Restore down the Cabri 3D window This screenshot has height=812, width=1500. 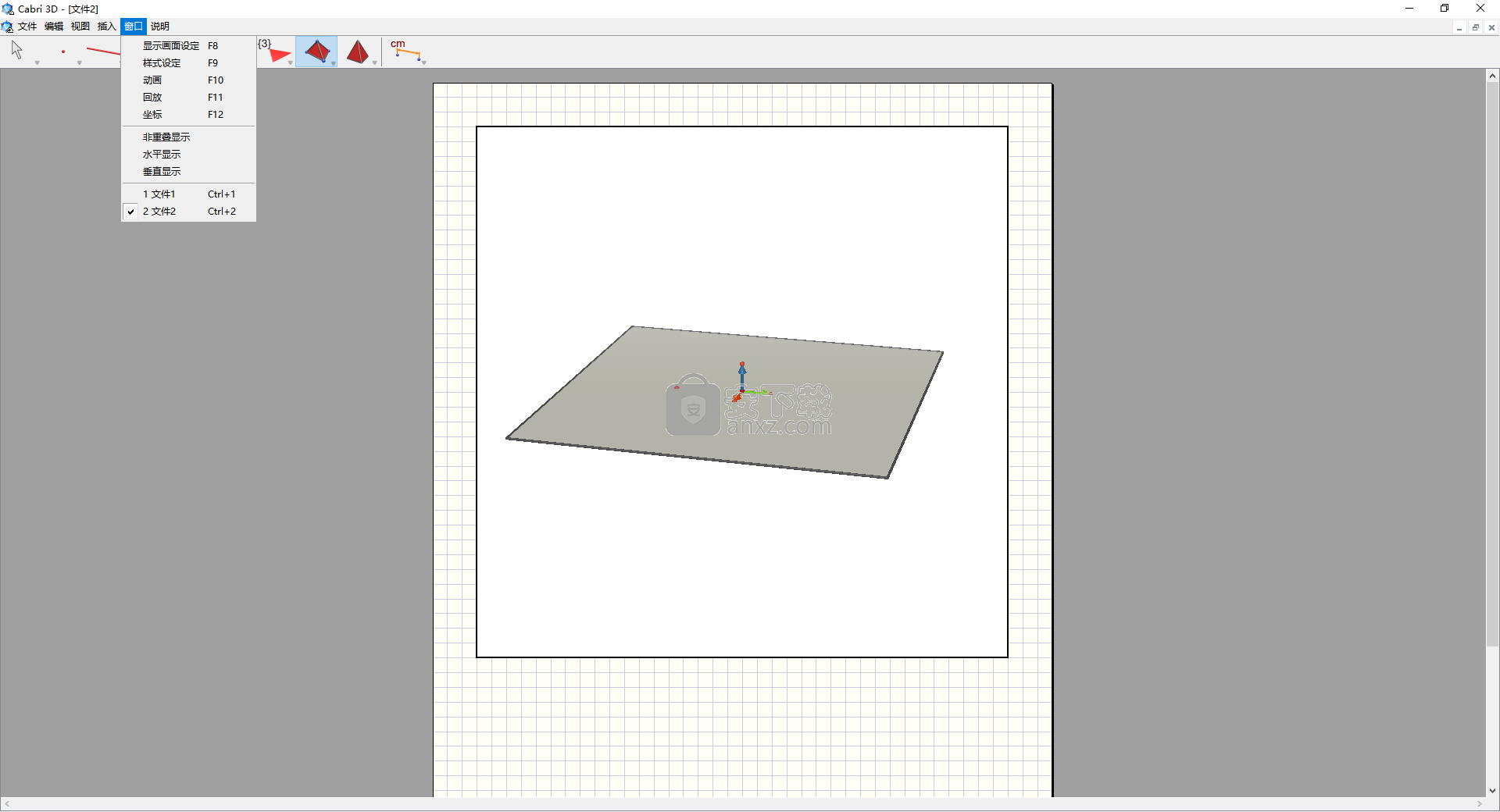[1445, 9]
